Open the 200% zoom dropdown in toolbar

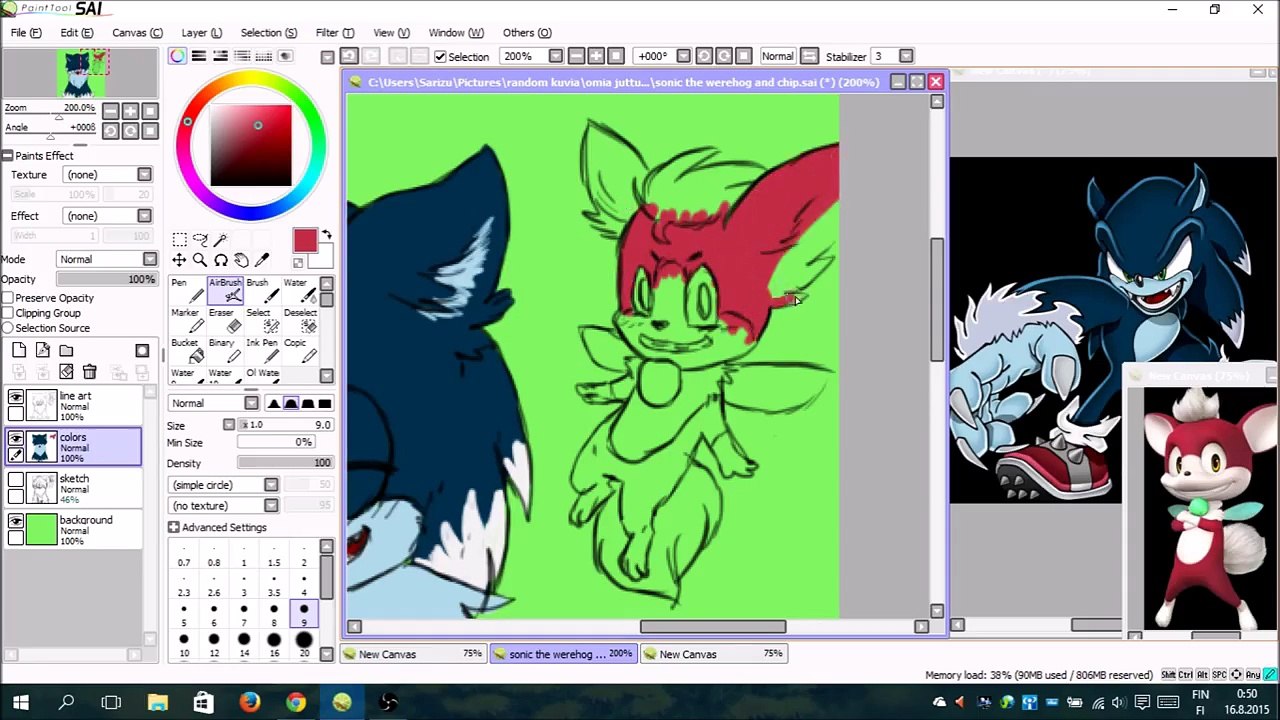click(x=555, y=56)
